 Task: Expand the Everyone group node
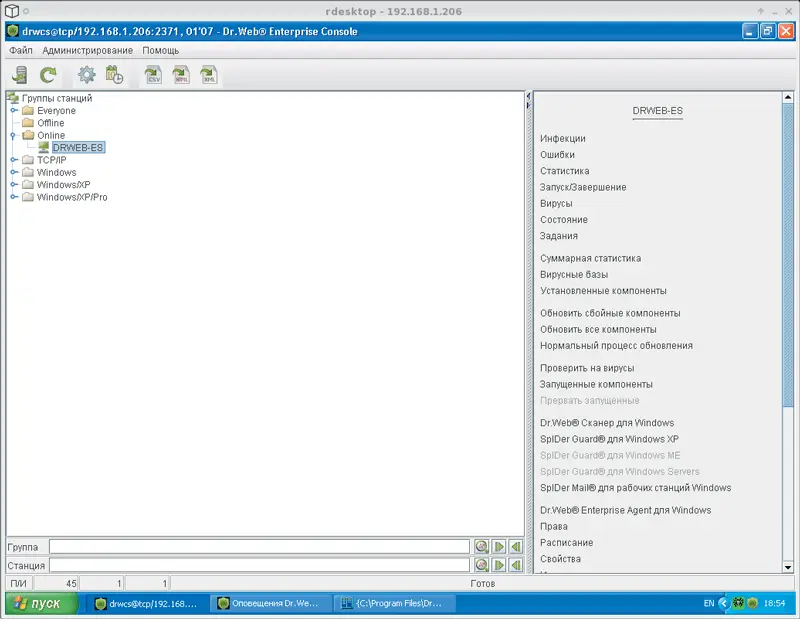coord(14,110)
